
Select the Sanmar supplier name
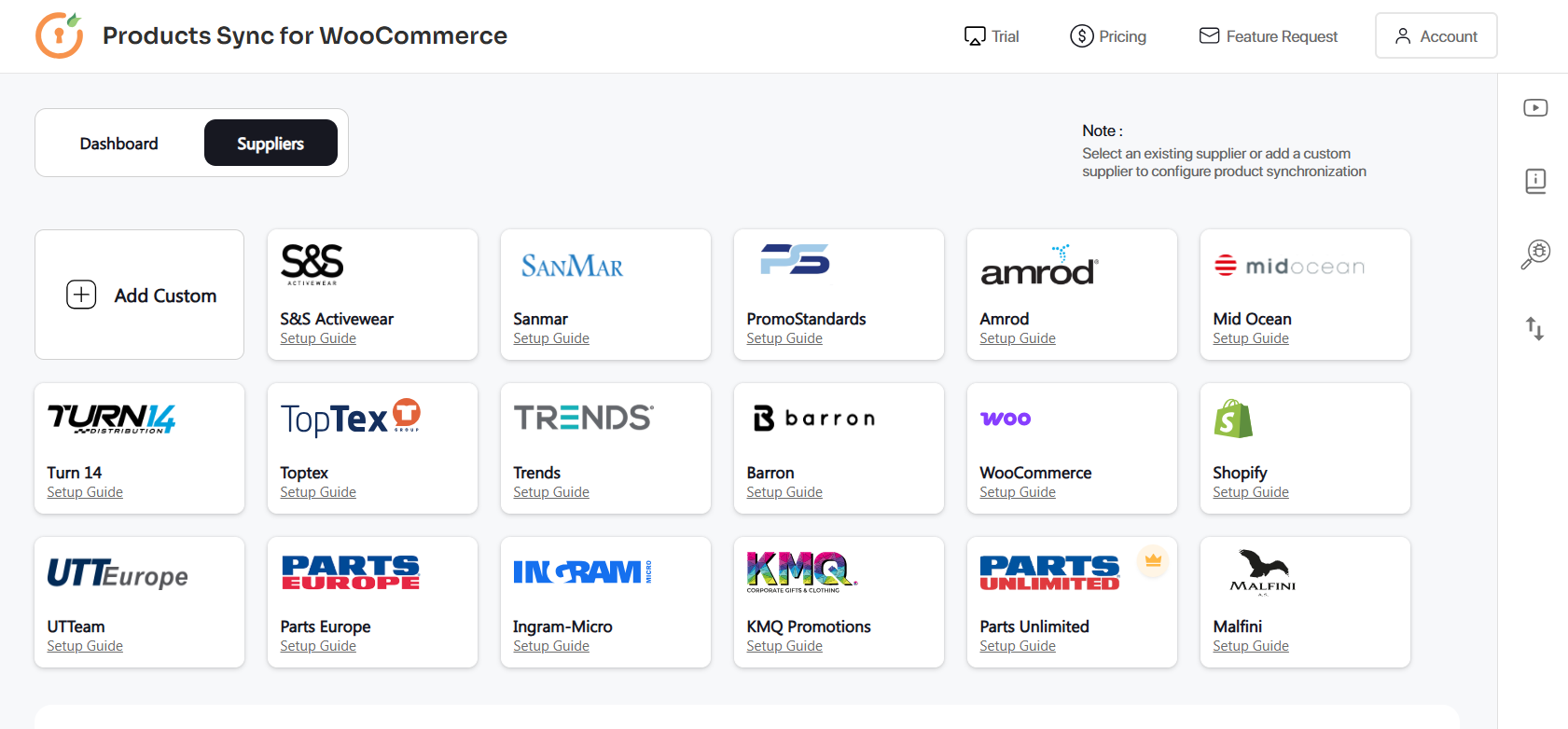[x=540, y=319]
